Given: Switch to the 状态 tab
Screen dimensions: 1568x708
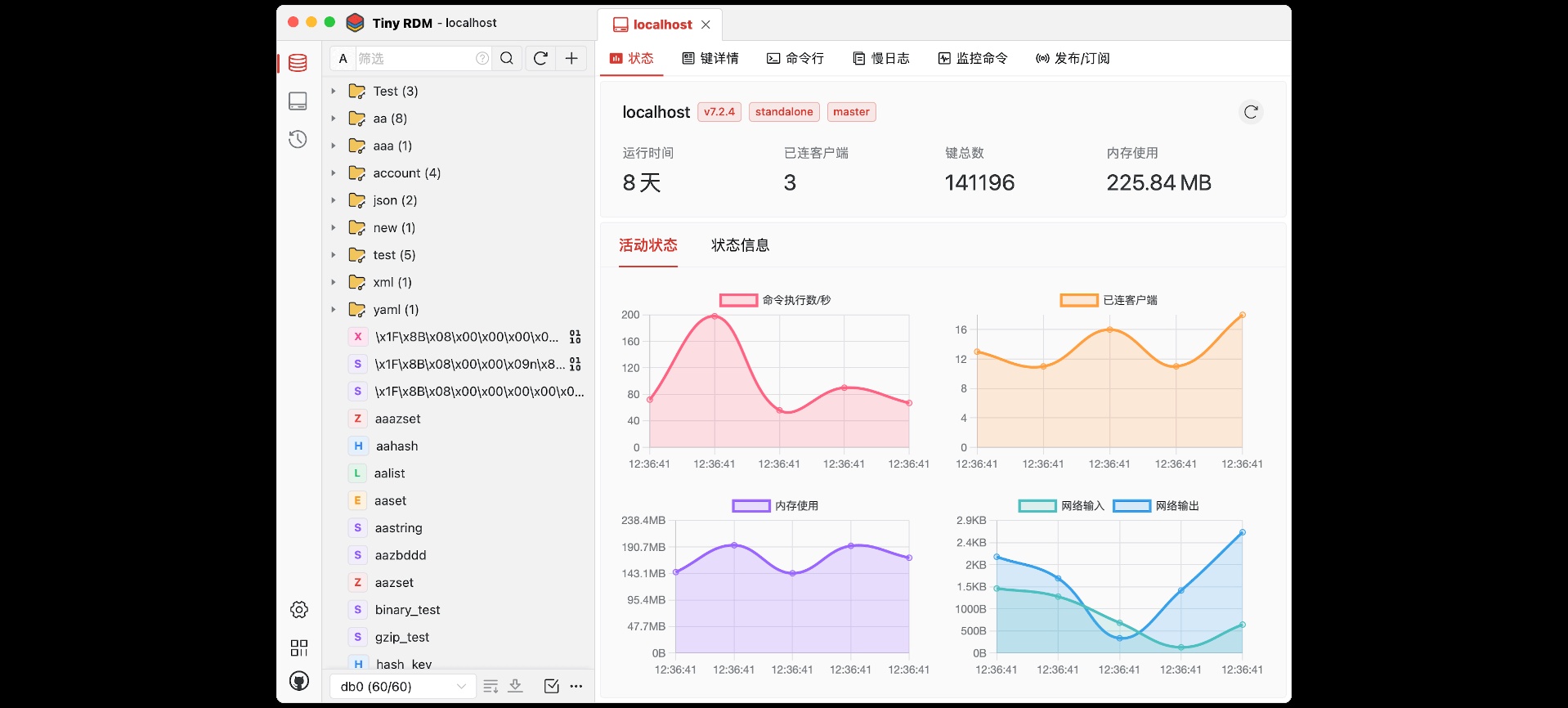Looking at the screenshot, I should tap(632, 58).
